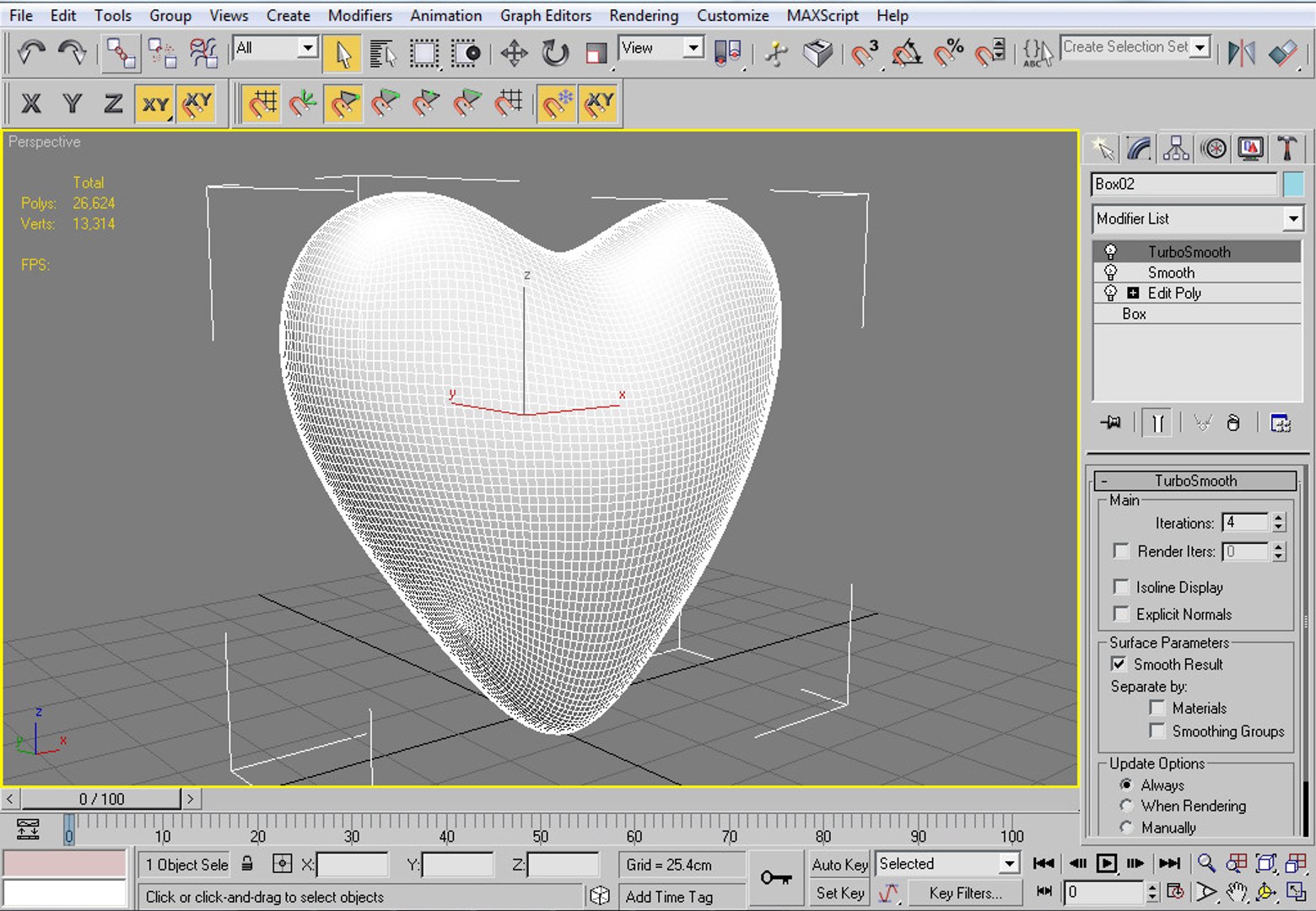Open the Graph Editors menu
This screenshot has width=1316, height=911.
click(x=546, y=15)
